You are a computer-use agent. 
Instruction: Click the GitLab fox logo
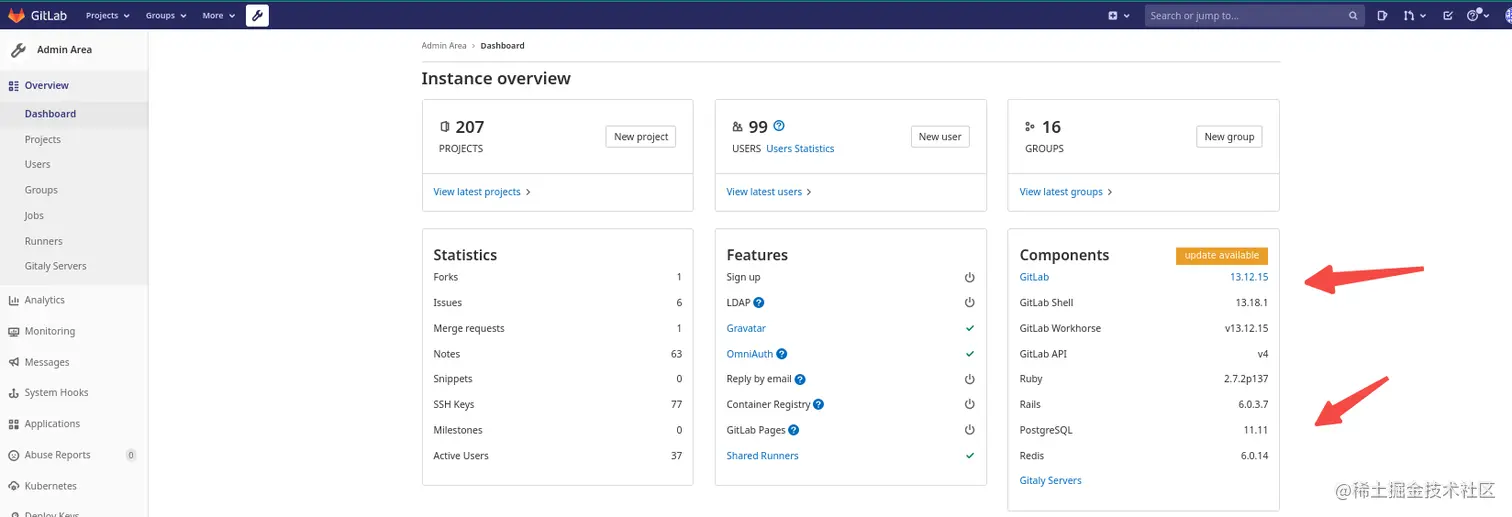17,15
